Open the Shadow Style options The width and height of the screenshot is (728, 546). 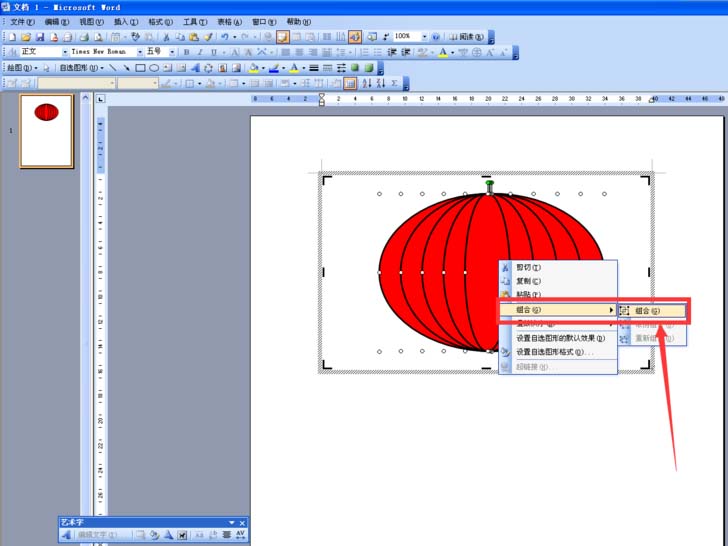(x=355, y=68)
